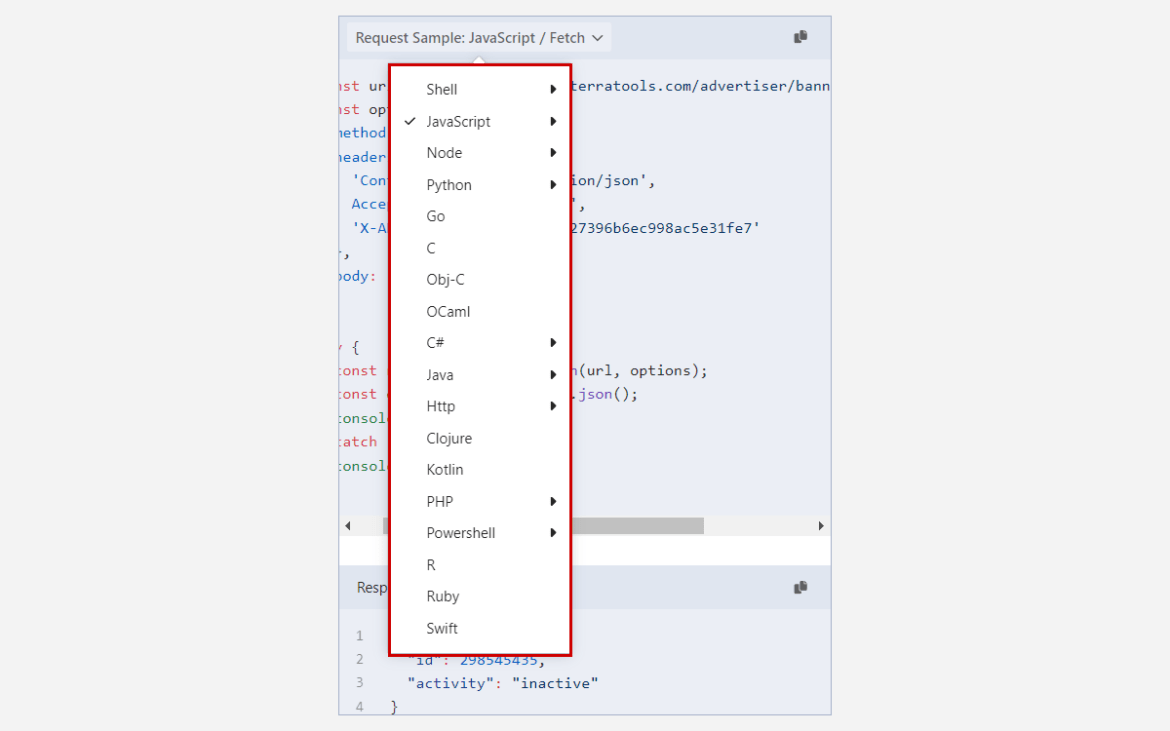Open the Request Sample language dropdown
1170x731 pixels.
pos(478,36)
